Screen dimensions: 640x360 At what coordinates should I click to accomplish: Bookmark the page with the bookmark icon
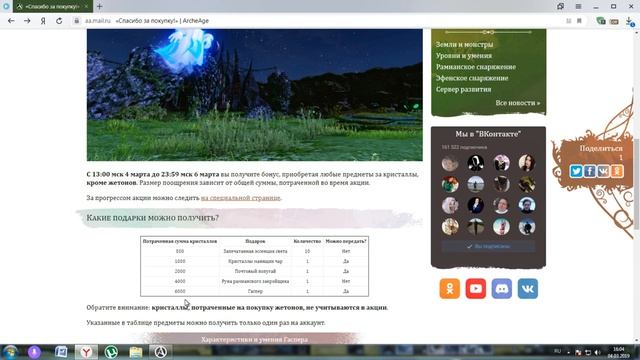pyautogui.click(x=579, y=21)
